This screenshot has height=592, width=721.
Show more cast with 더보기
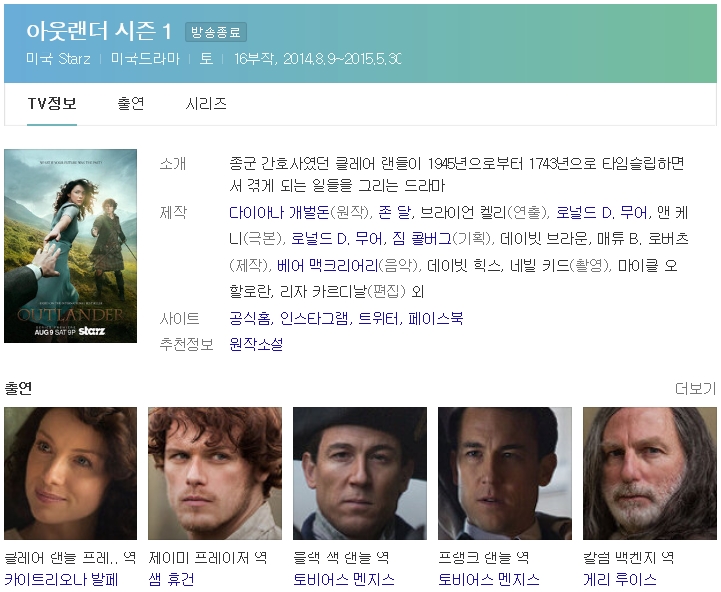695,389
